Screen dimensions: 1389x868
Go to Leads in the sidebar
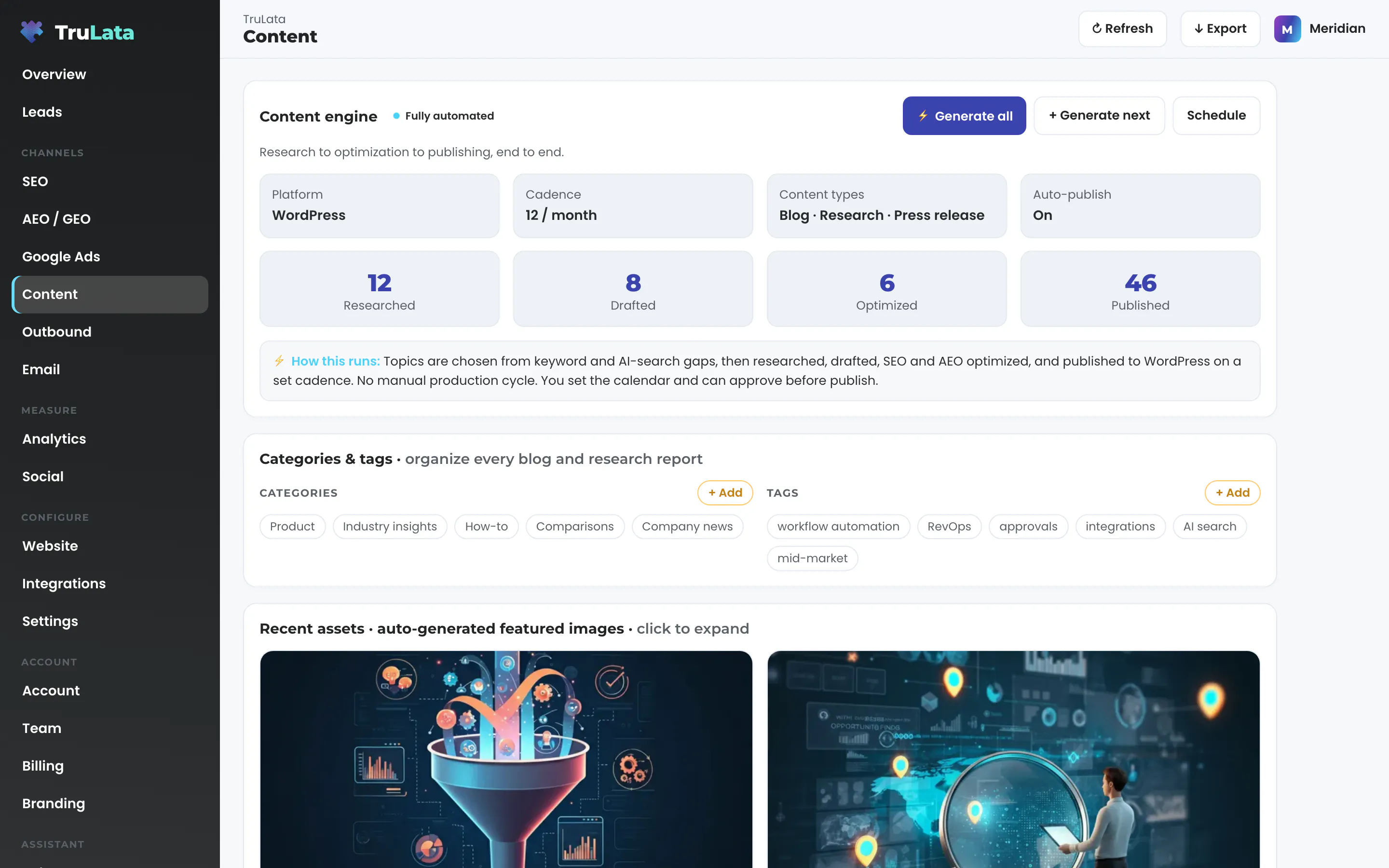point(109,112)
